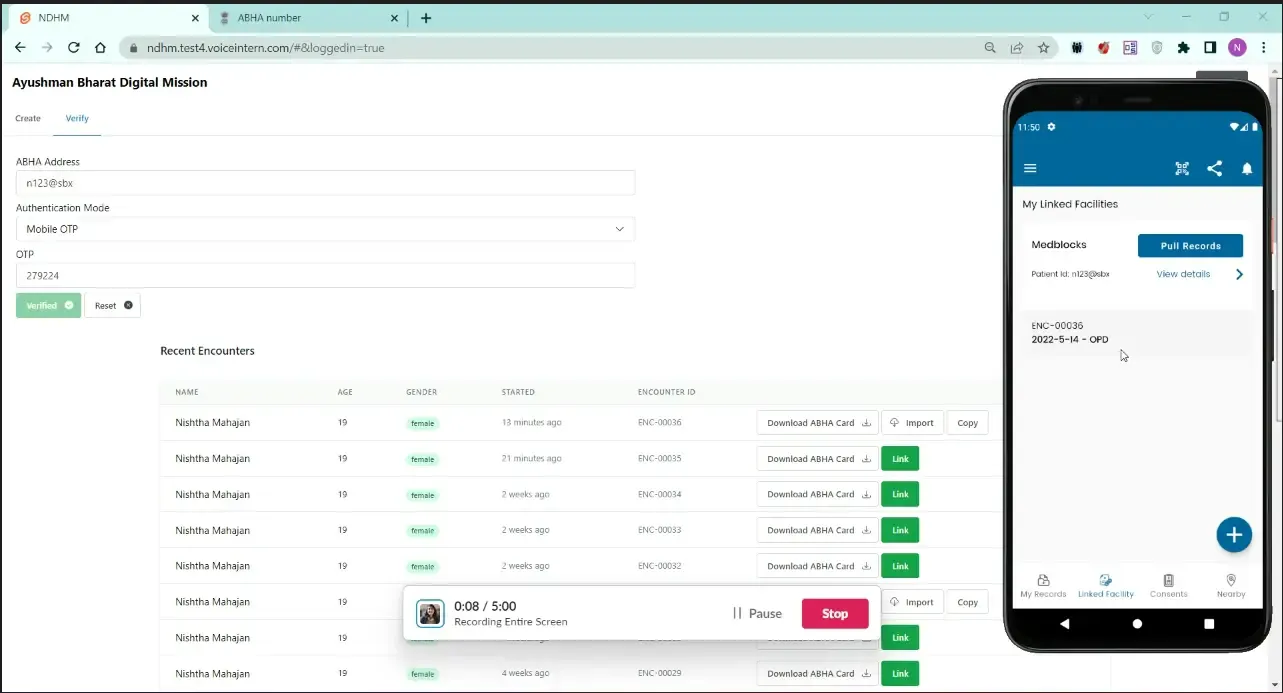1283x693 pixels.
Task: Open the navigation drawer in the mobile app
Action: click(x=1030, y=168)
